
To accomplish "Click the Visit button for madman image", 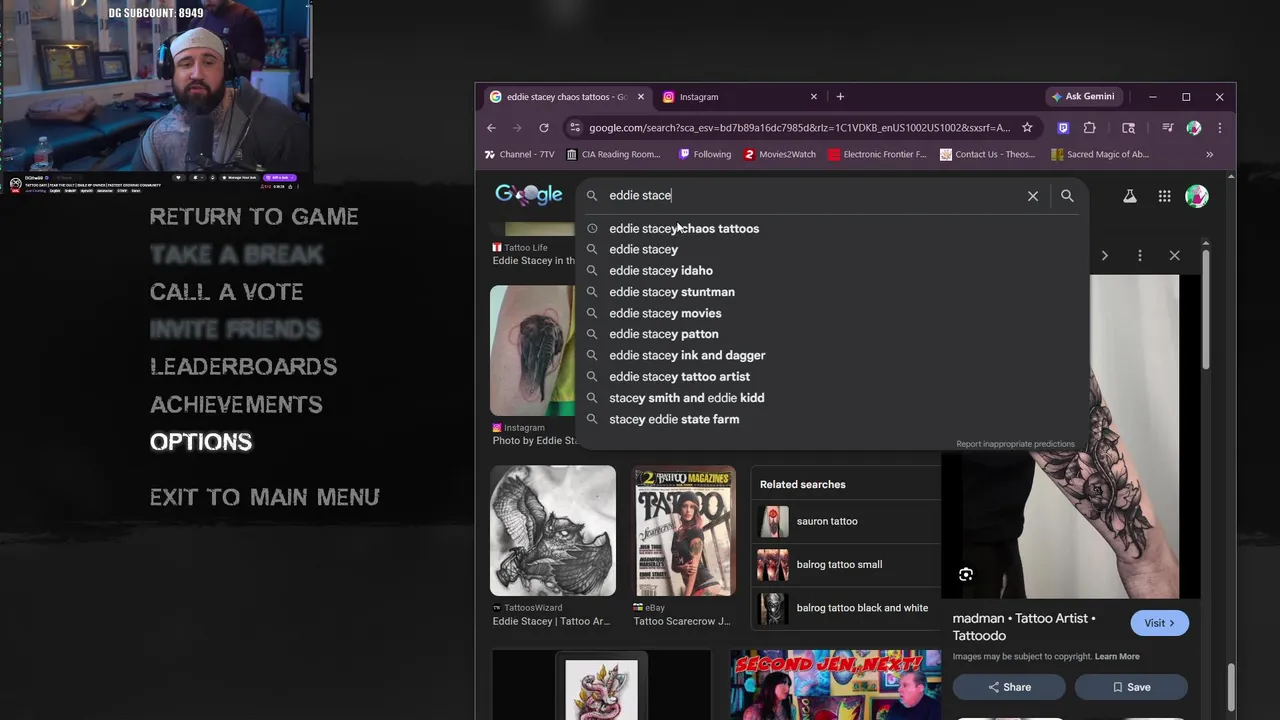I will point(1160,623).
